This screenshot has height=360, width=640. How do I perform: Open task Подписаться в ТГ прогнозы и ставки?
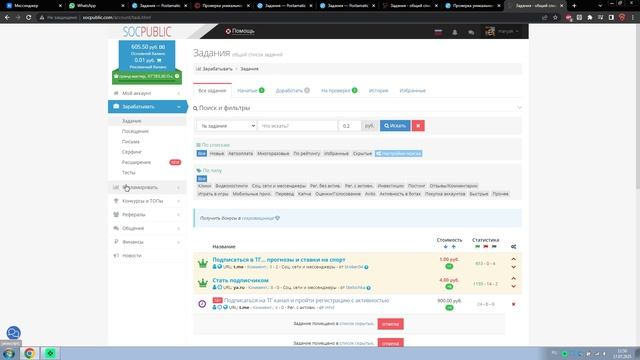click(279, 260)
